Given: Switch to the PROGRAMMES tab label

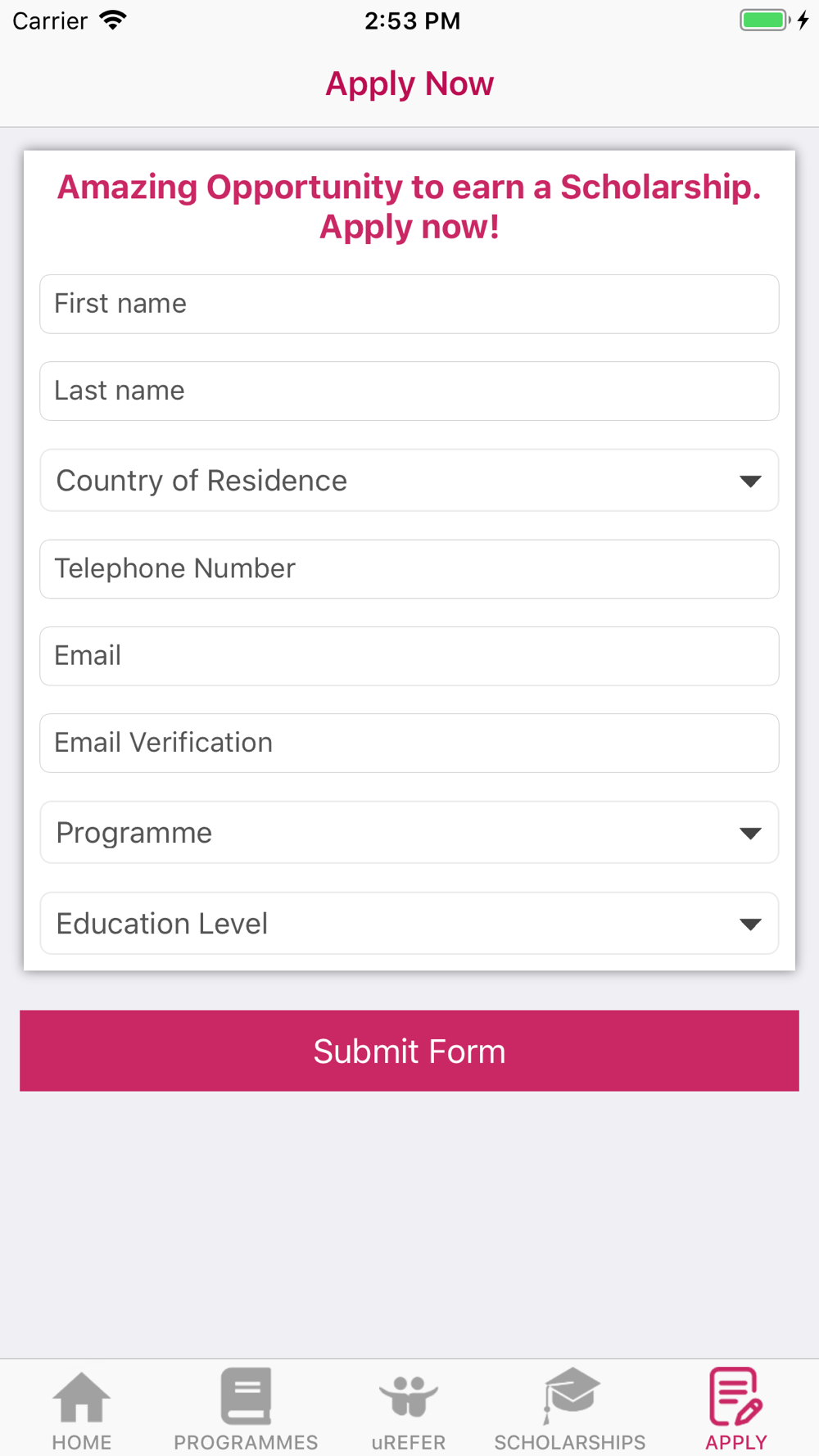Looking at the screenshot, I should tap(246, 1442).
